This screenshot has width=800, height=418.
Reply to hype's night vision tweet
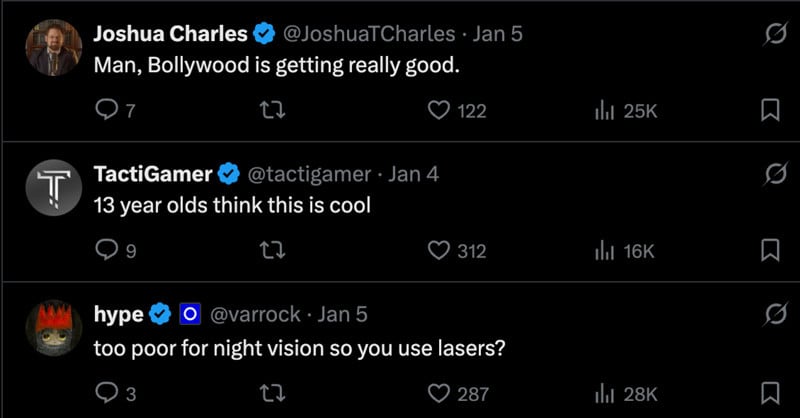(x=106, y=392)
